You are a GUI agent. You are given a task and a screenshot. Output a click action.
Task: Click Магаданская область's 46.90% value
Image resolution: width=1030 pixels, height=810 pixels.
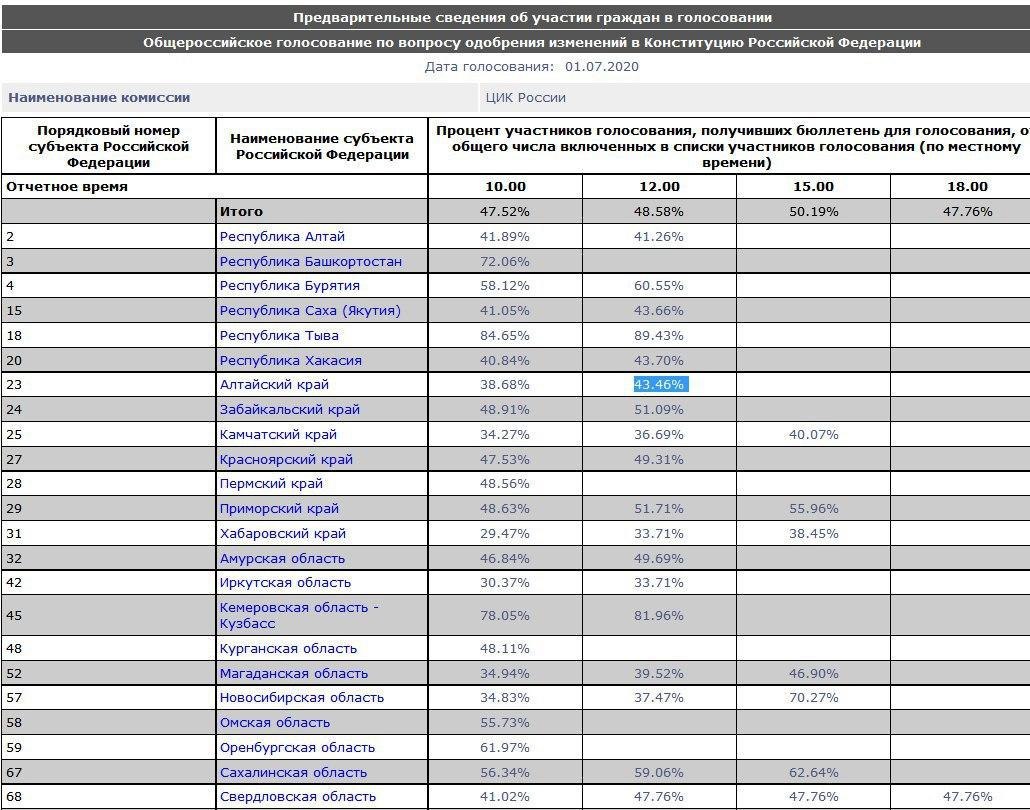pos(813,673)
